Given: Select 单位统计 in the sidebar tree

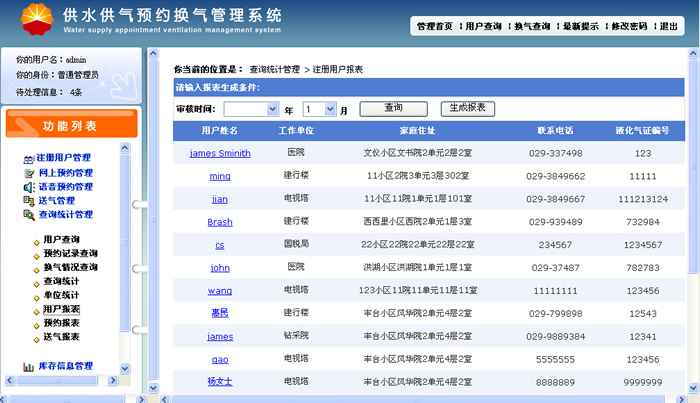Looking at the screenshot, I should (x=61, y=295).
